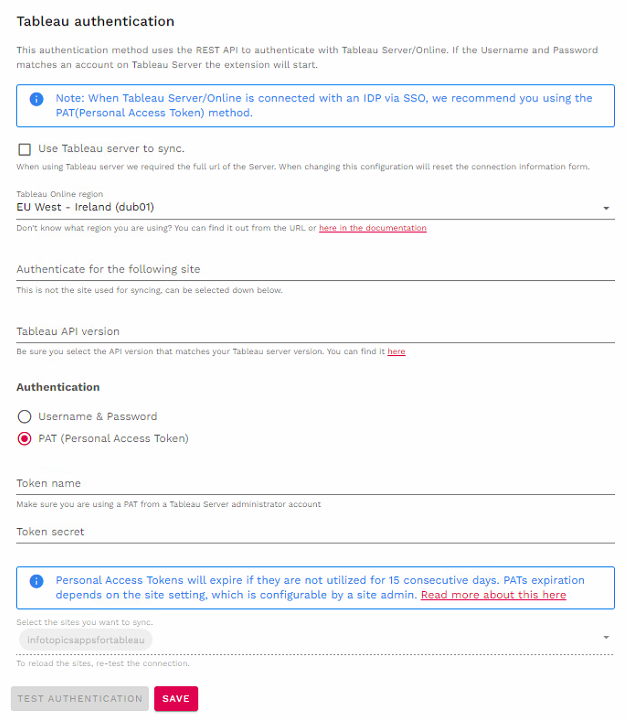Click the Authentication section label

pyautogui.click(x=58, y=387)
